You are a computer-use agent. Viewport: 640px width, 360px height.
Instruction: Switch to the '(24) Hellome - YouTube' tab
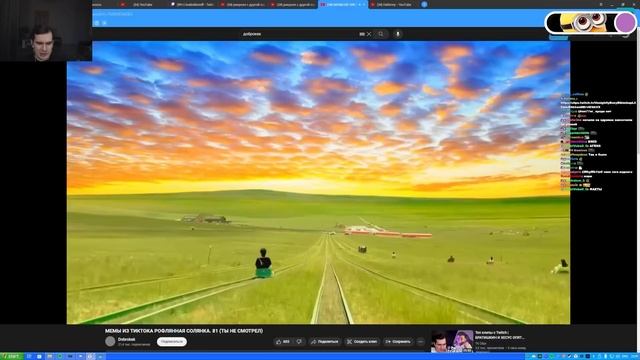(394, 4)
